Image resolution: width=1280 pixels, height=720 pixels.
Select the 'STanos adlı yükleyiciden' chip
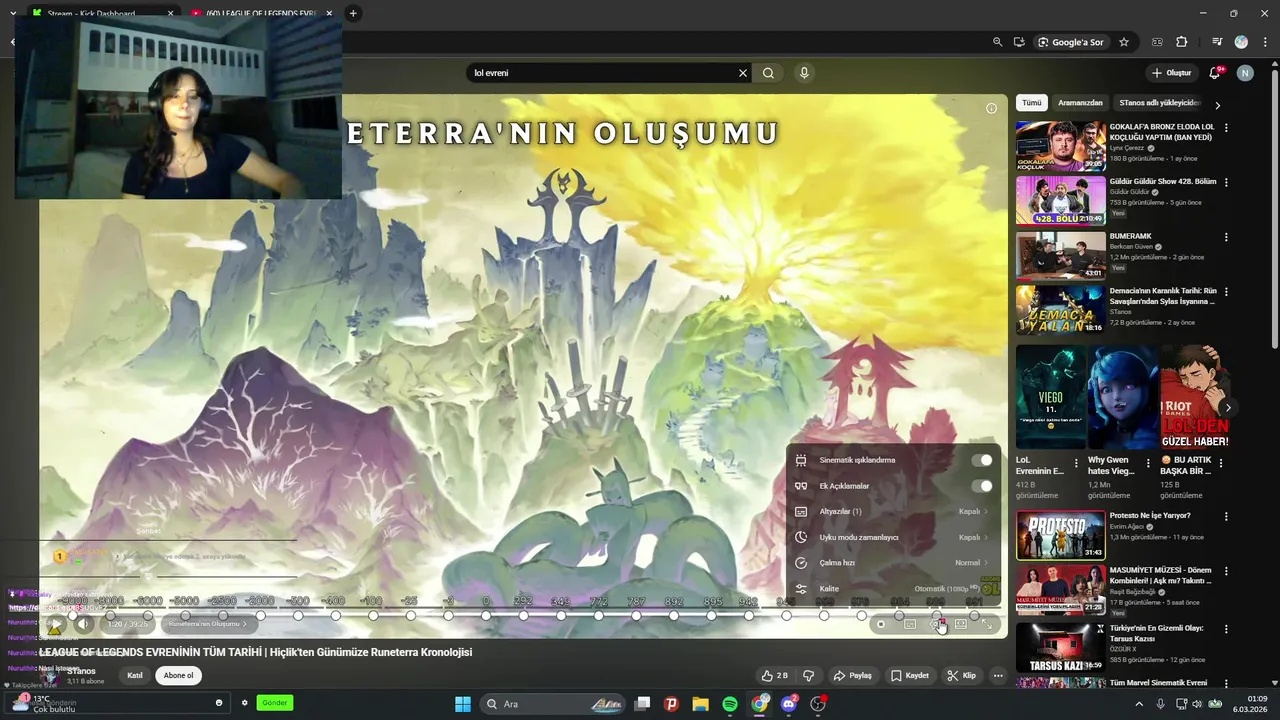[1160, 103]
